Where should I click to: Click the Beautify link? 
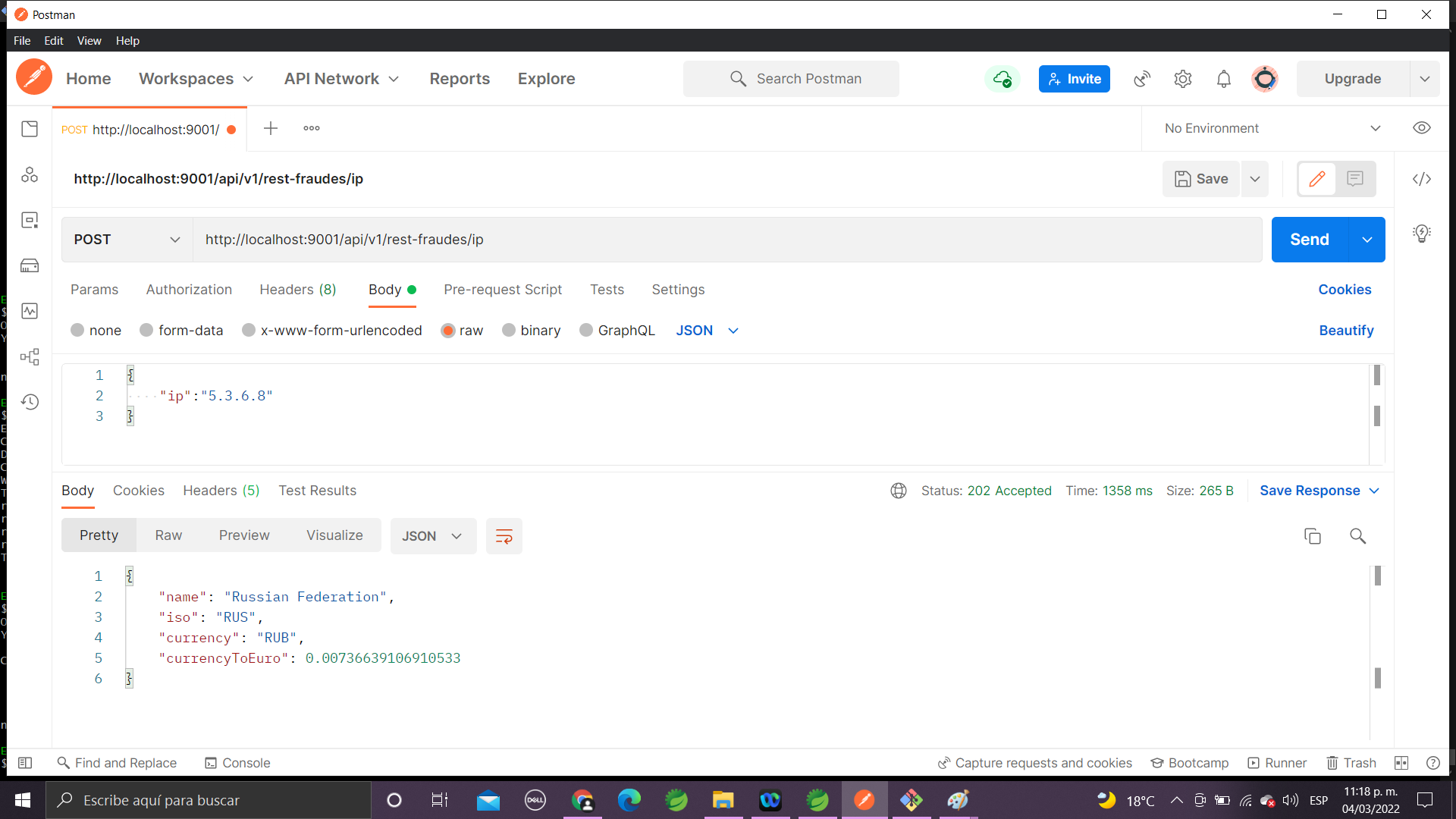pyautogui.click(x=1346, y=331)
